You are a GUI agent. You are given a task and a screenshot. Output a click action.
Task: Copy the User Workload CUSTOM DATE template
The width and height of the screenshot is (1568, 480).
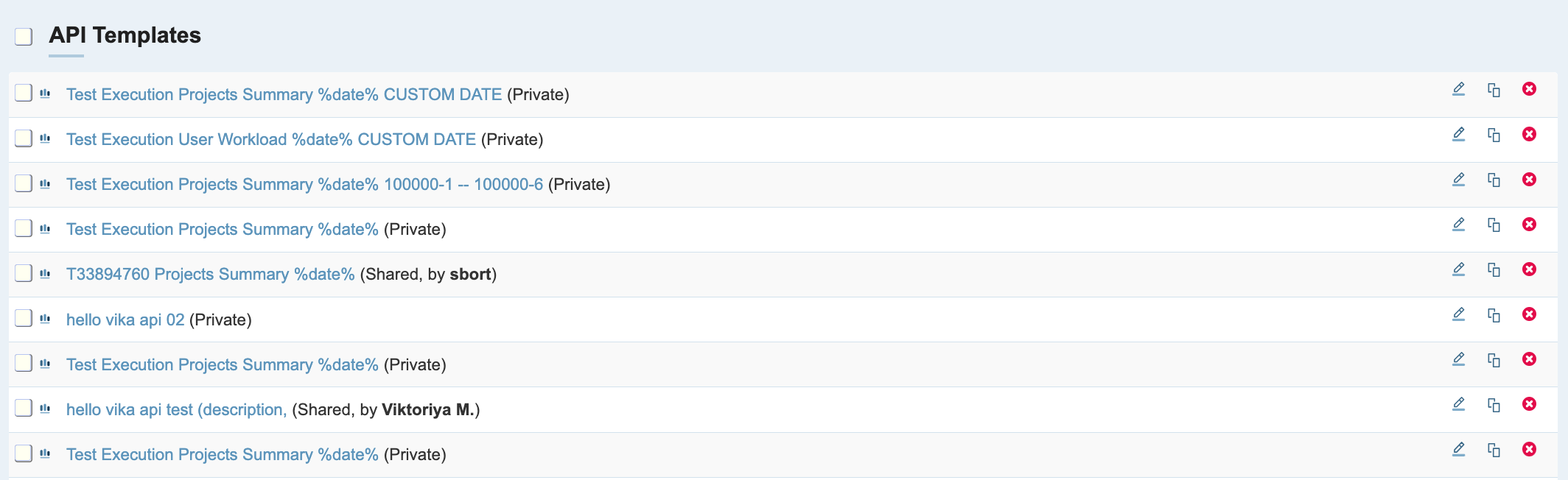[x=1494, y=135]
